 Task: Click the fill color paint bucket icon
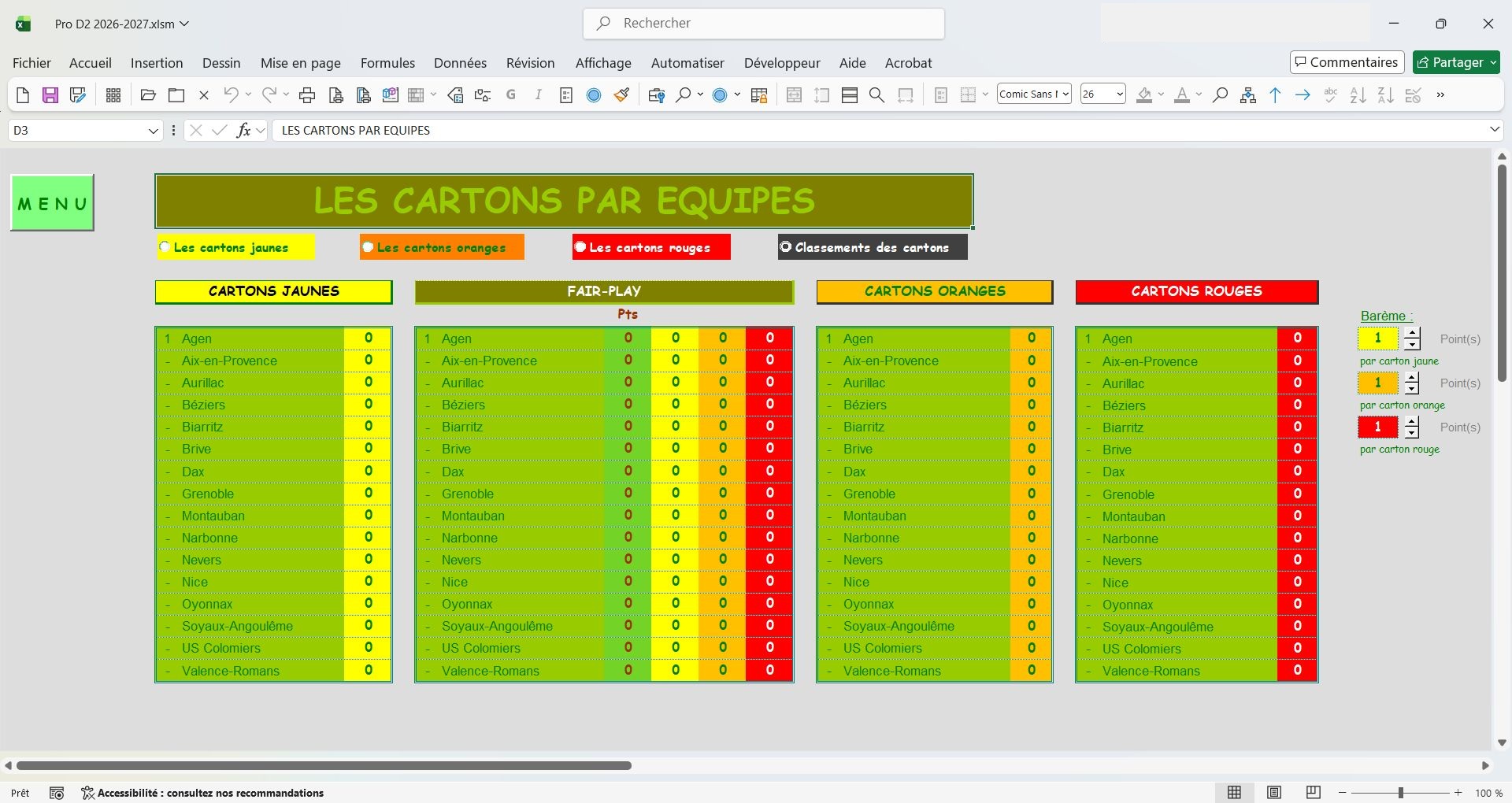(1145, 95)
